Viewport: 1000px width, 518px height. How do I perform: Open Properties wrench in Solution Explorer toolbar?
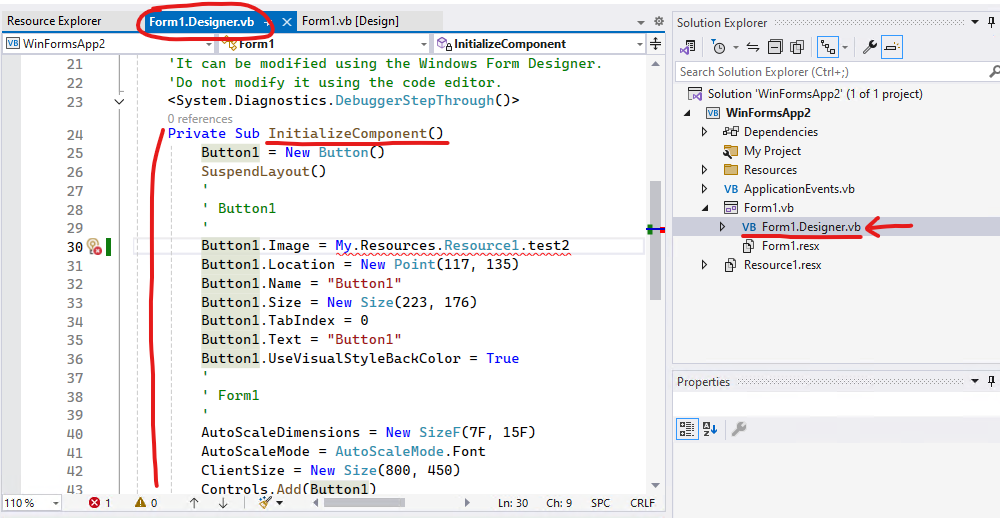pyautogui.click(x=869, y=47)
